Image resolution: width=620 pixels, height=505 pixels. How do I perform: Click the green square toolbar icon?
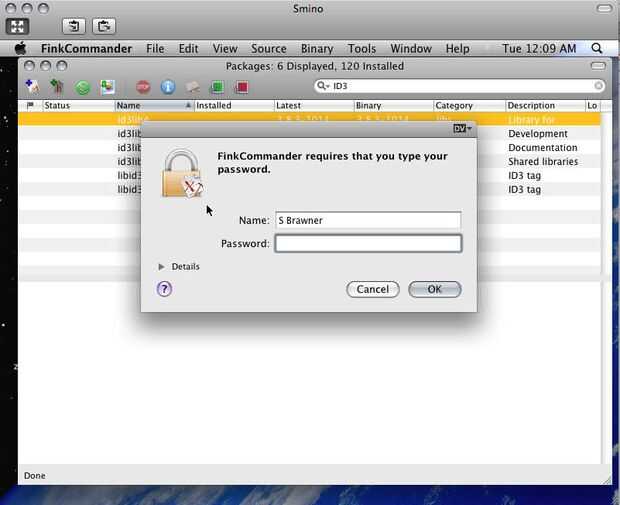(x=217, y=87)
